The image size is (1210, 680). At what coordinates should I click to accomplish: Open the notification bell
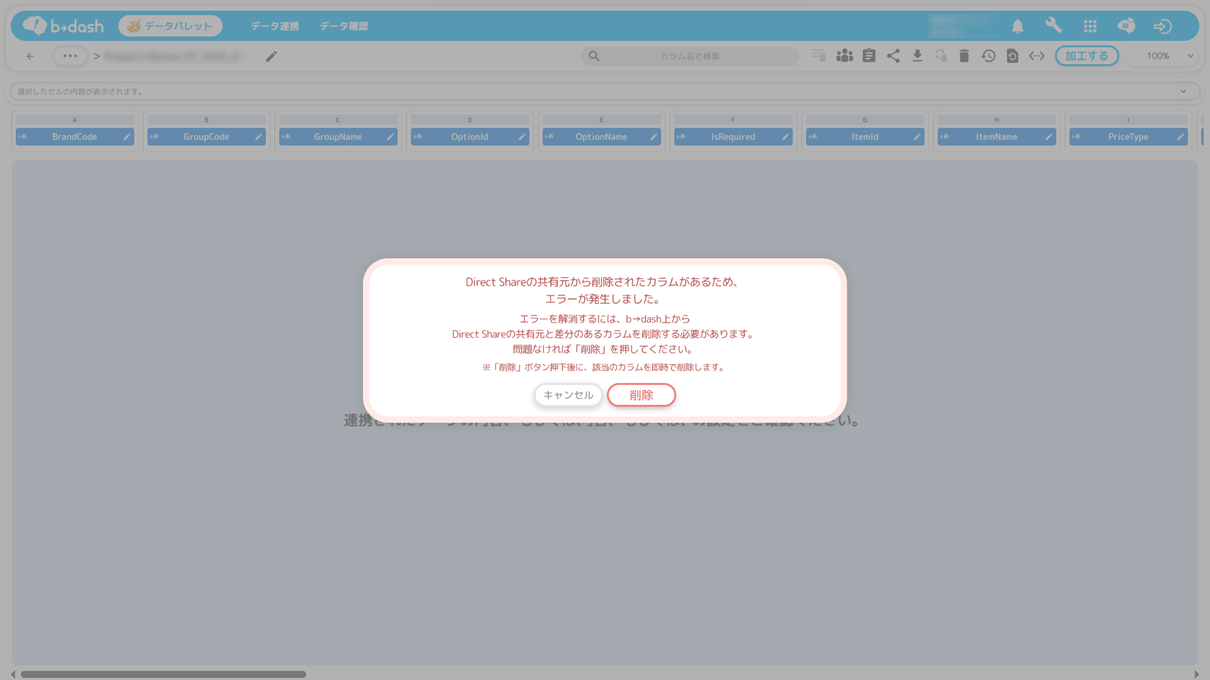pos(1017,27)
